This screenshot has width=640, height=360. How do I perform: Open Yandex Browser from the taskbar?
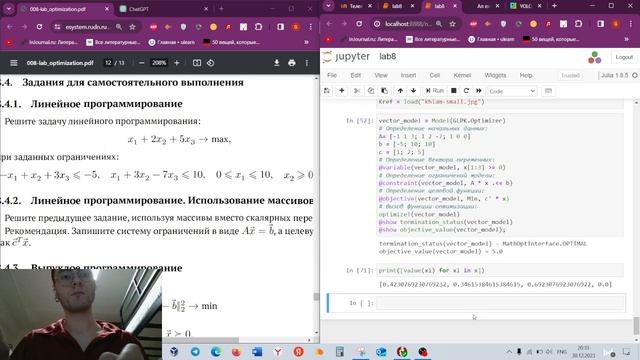point(278,351)
